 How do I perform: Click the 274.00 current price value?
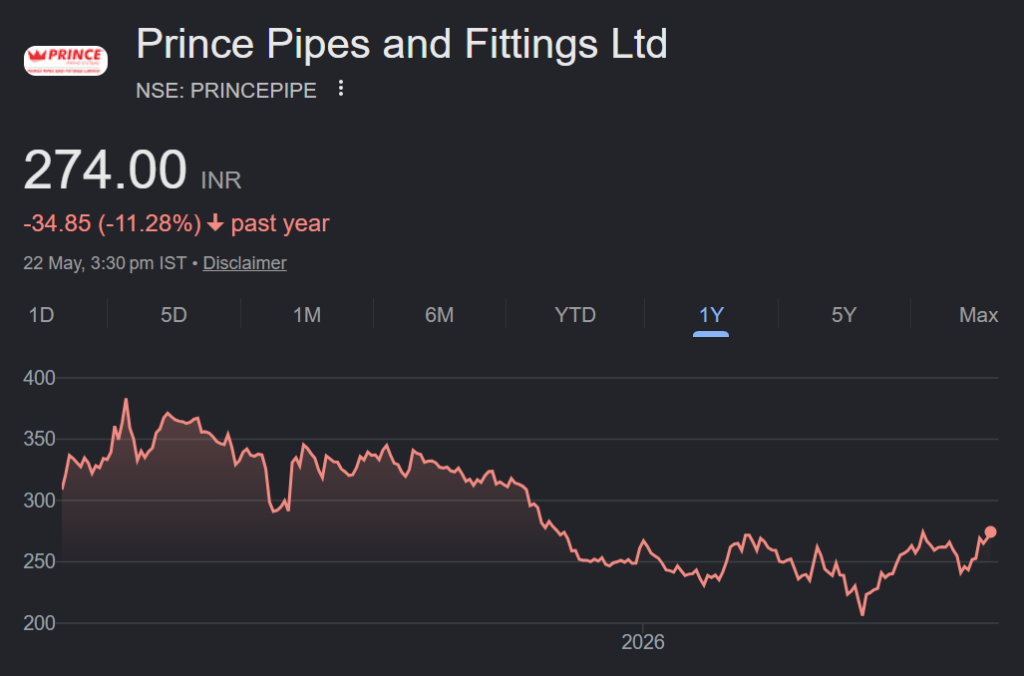tap(105, 170)
